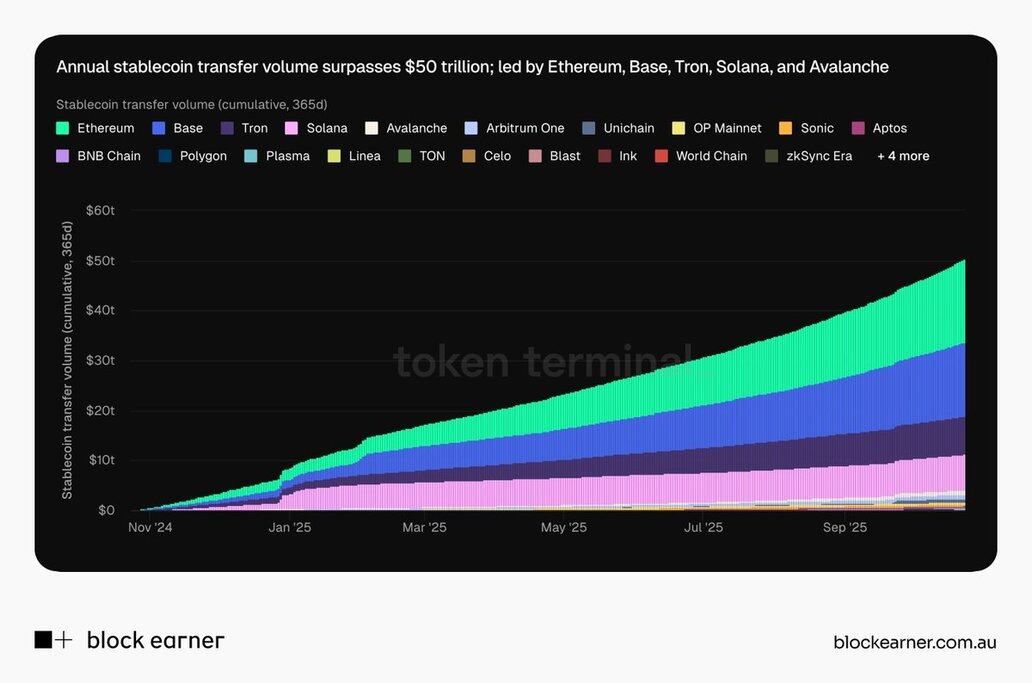This screenshot has height=683, width=1032.
Task: Toggle Tron series in the legend
Action: [254, 128]
